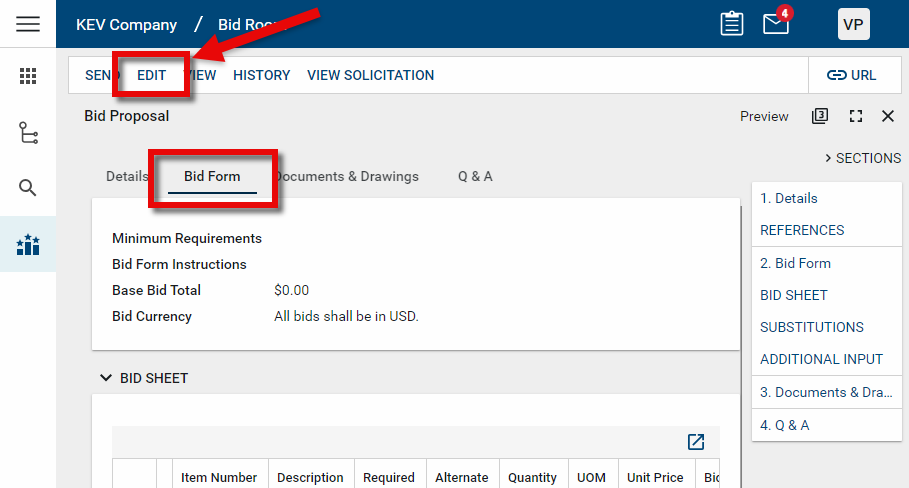
Task: Collapse the BID SHEET section
Action: (x=106, y=378)
